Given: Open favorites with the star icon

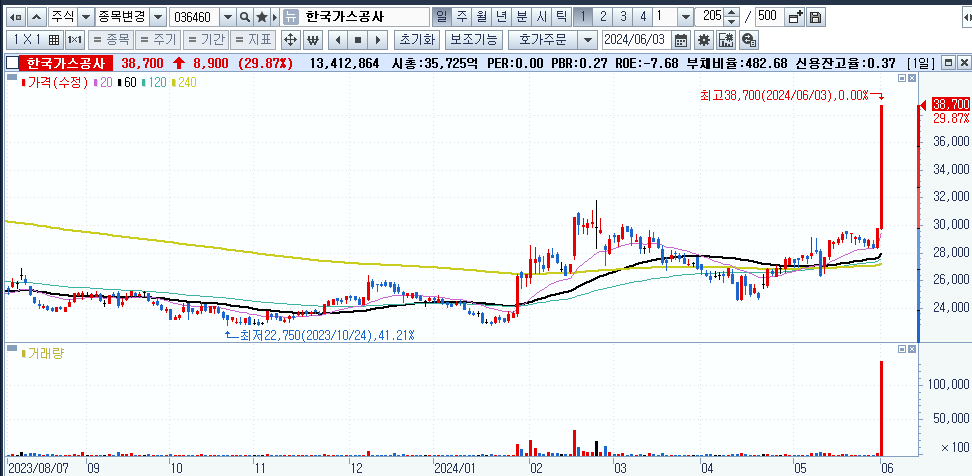Looking at the screenshot, I should [262, 17].
